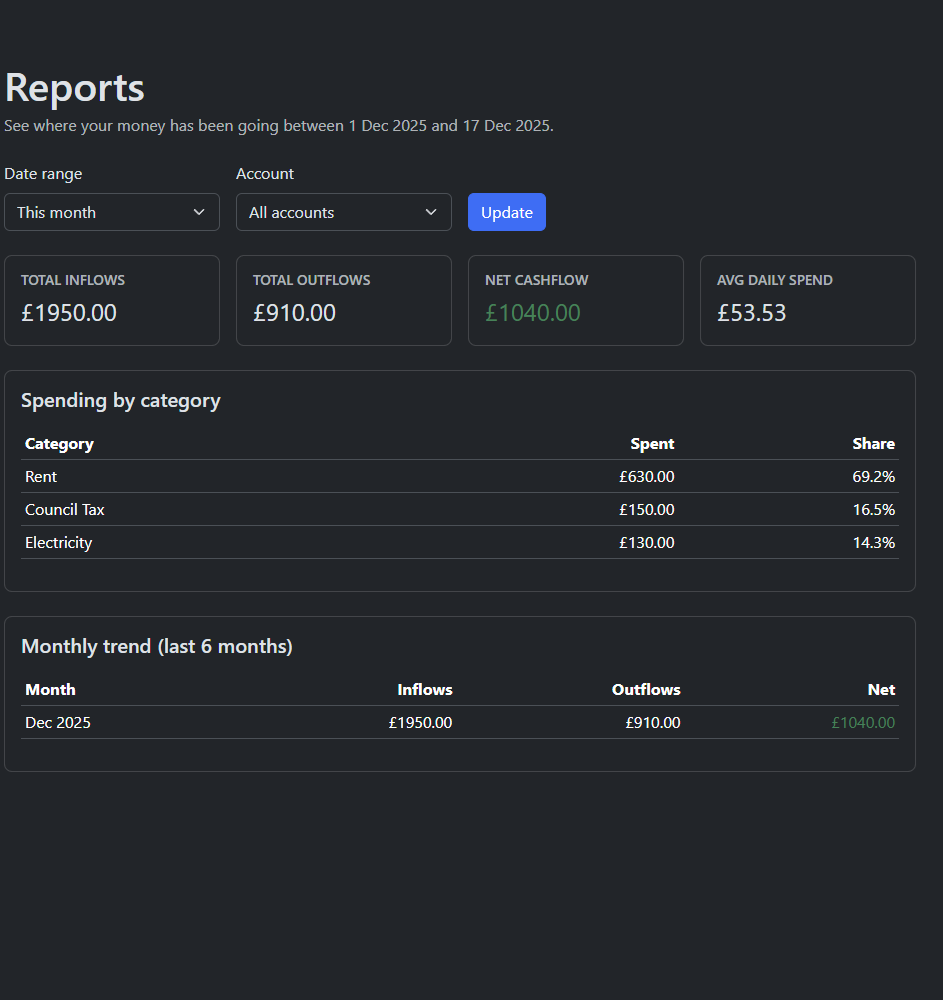The image size is (943, 1000).
Task: Sort by the Category column header
Action: click(59, 443)
